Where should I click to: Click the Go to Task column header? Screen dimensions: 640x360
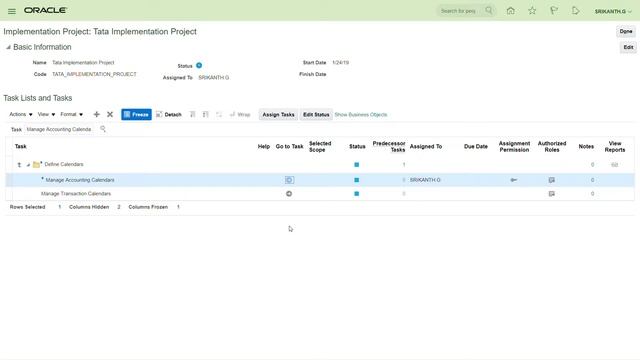[289, 147]
